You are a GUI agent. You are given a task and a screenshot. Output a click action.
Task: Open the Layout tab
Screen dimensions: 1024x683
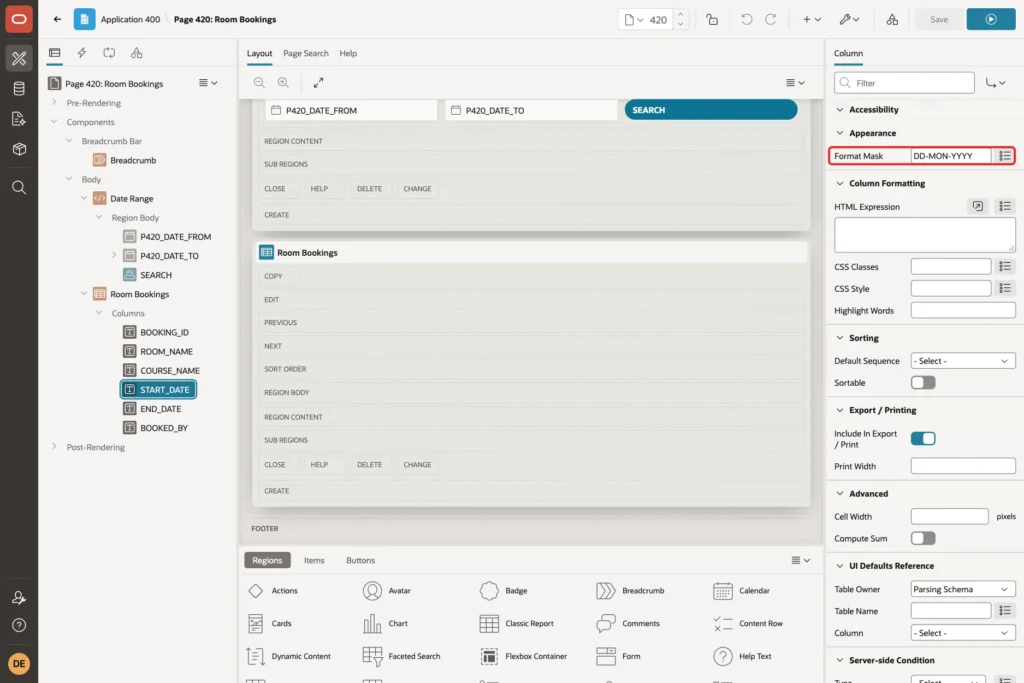click(x=259, y=54)
